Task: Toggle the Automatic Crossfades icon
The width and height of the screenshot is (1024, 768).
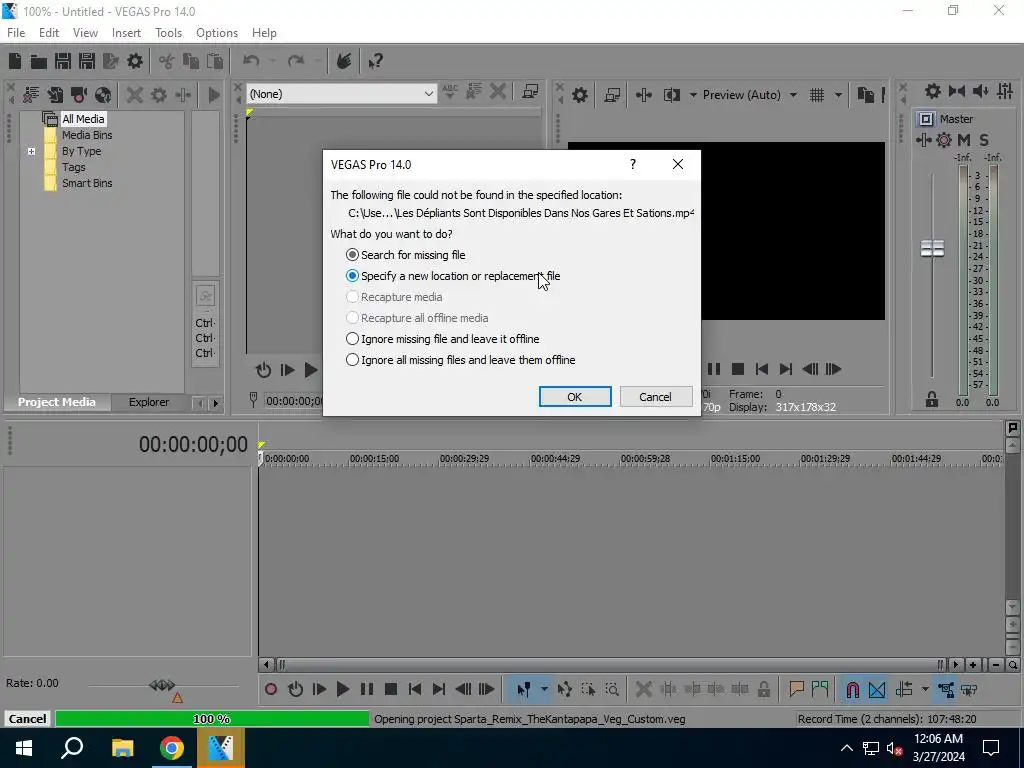Action: 877,690
